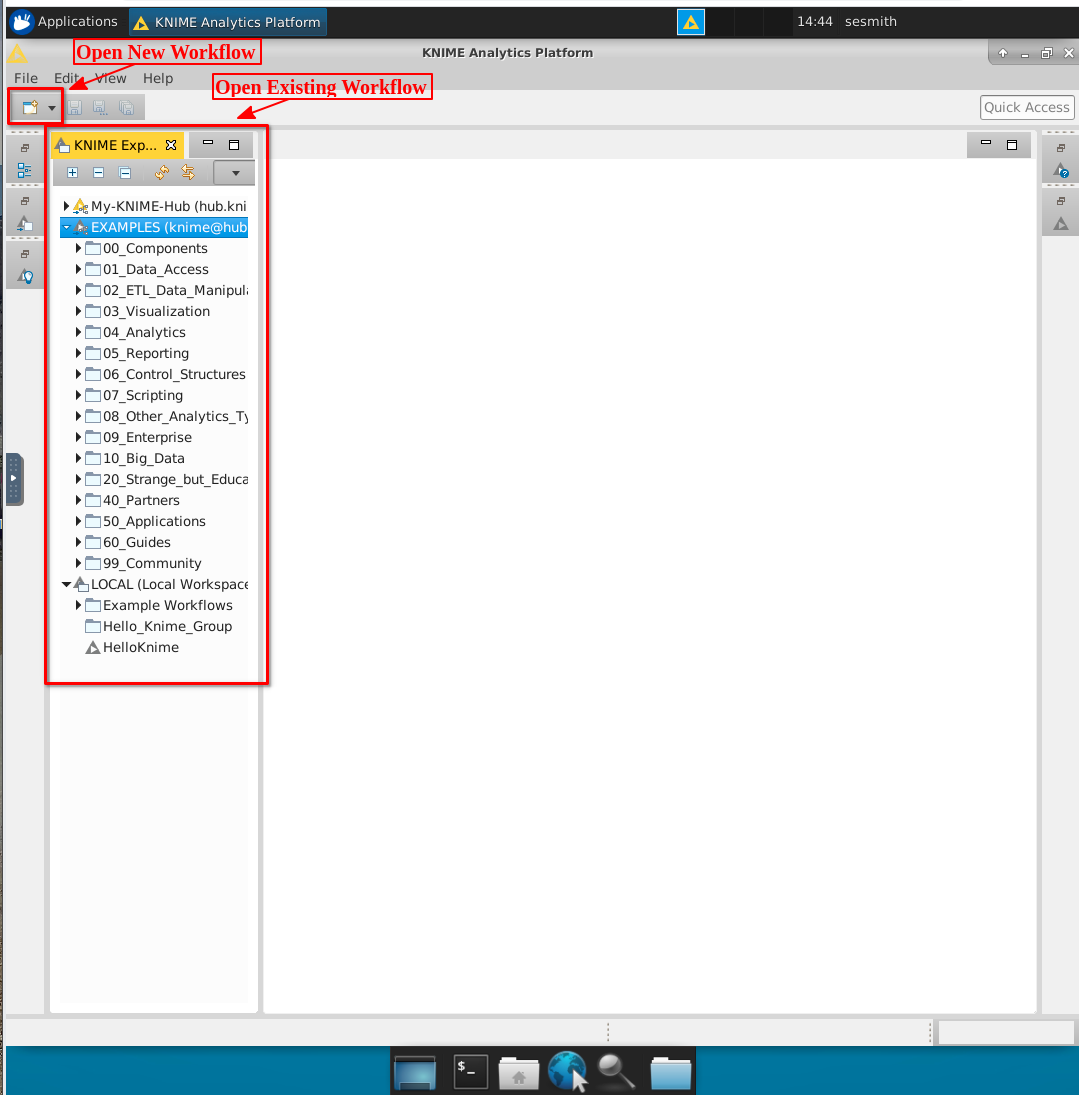Click the Quick Access search field
Viewport: 1079px width, 1095px height.
1027,108
